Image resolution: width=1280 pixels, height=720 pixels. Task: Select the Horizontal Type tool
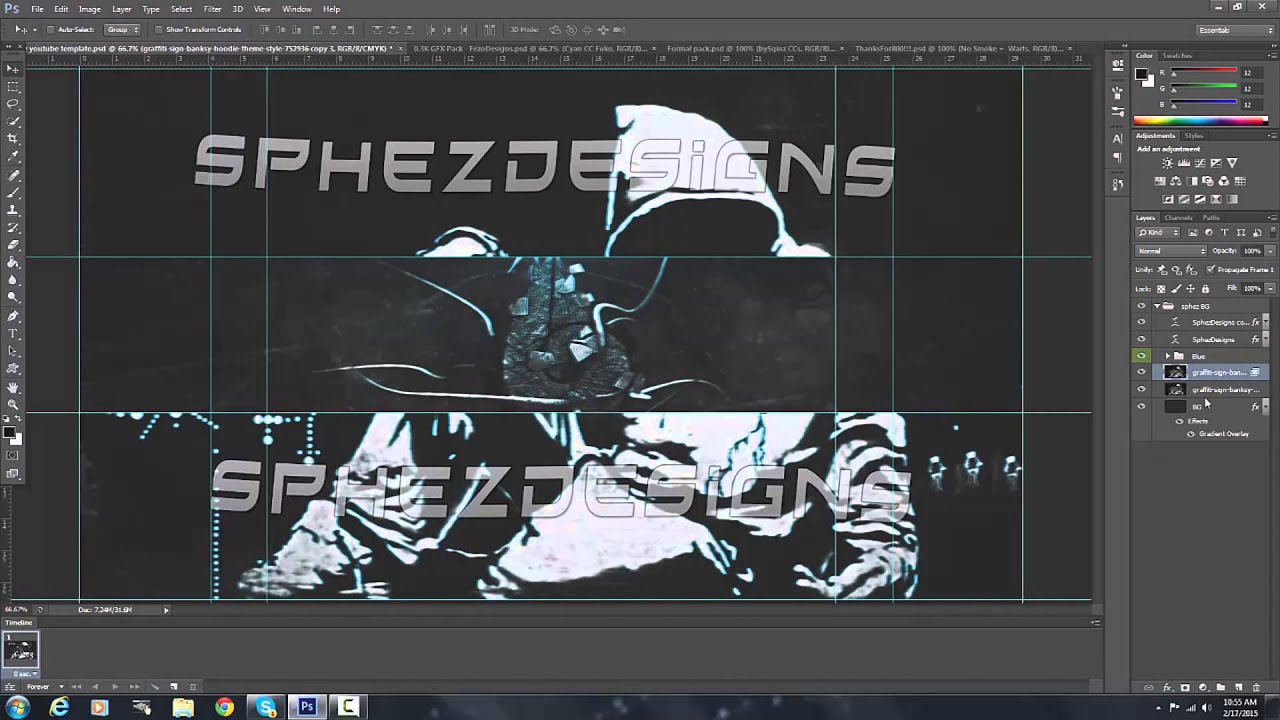pos(12,333)
